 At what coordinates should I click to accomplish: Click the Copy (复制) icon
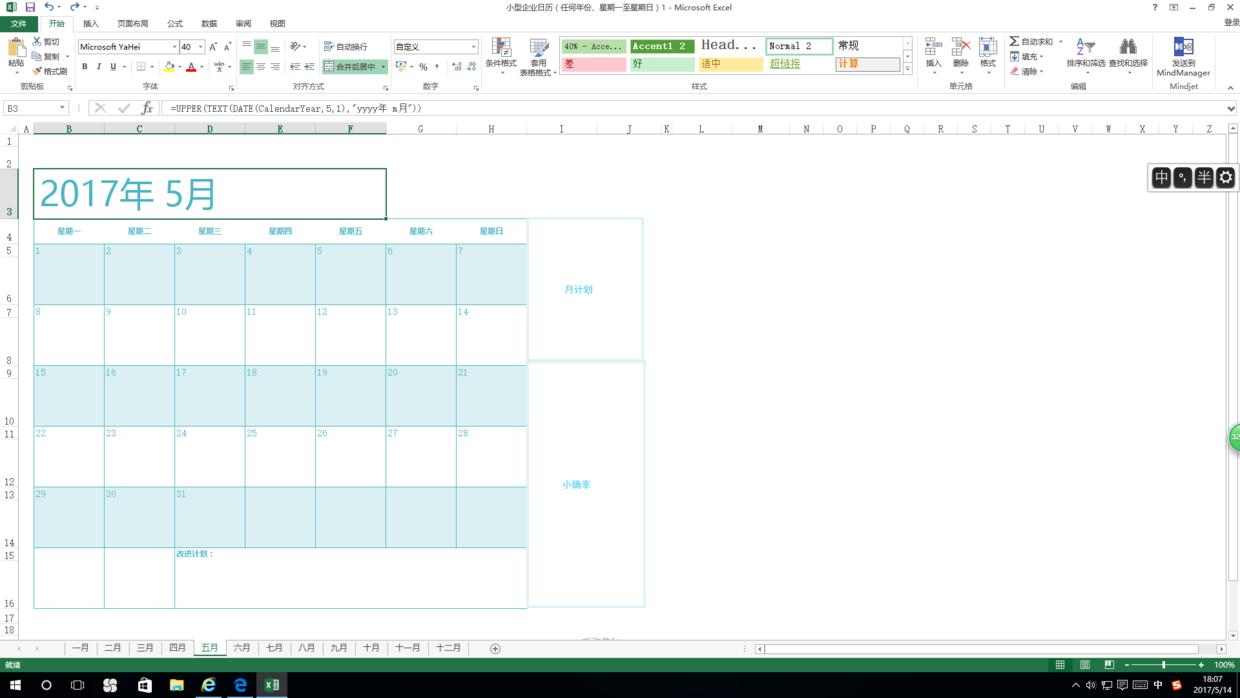click(37, 57)
